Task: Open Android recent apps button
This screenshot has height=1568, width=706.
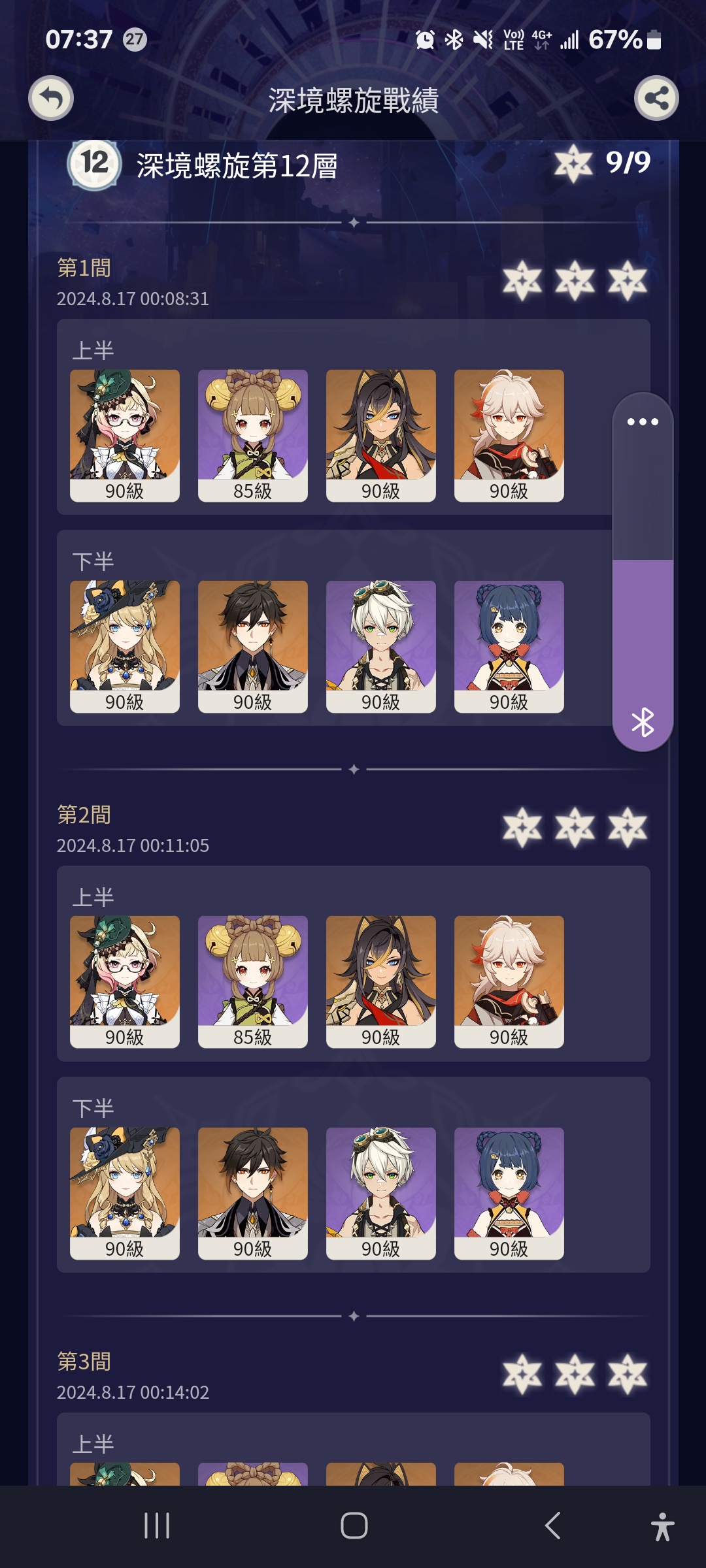Action: tap(157, 1526)
